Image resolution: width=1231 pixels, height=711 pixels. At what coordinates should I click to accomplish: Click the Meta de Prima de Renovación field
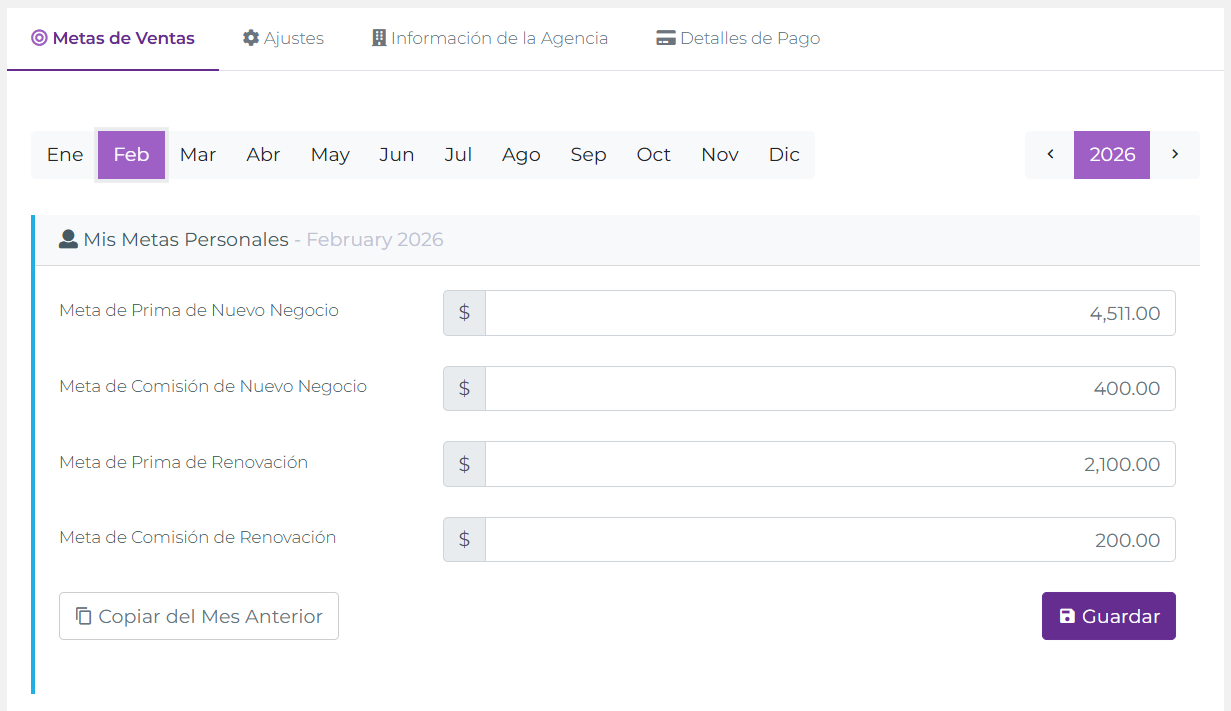829,464
